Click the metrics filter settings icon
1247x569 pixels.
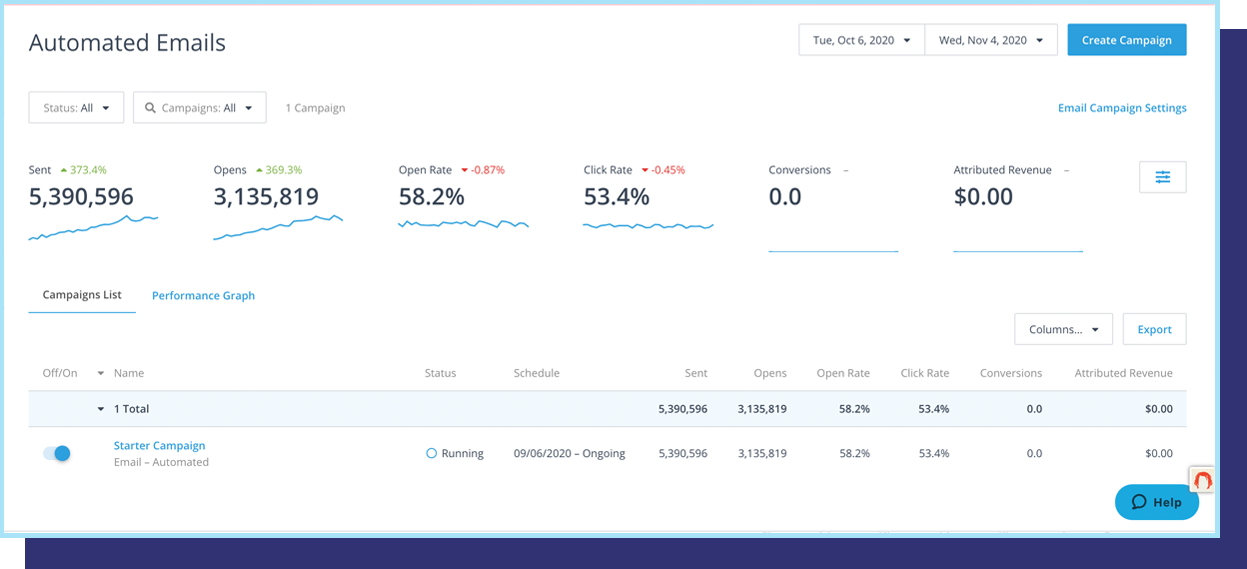[1162, 177]
